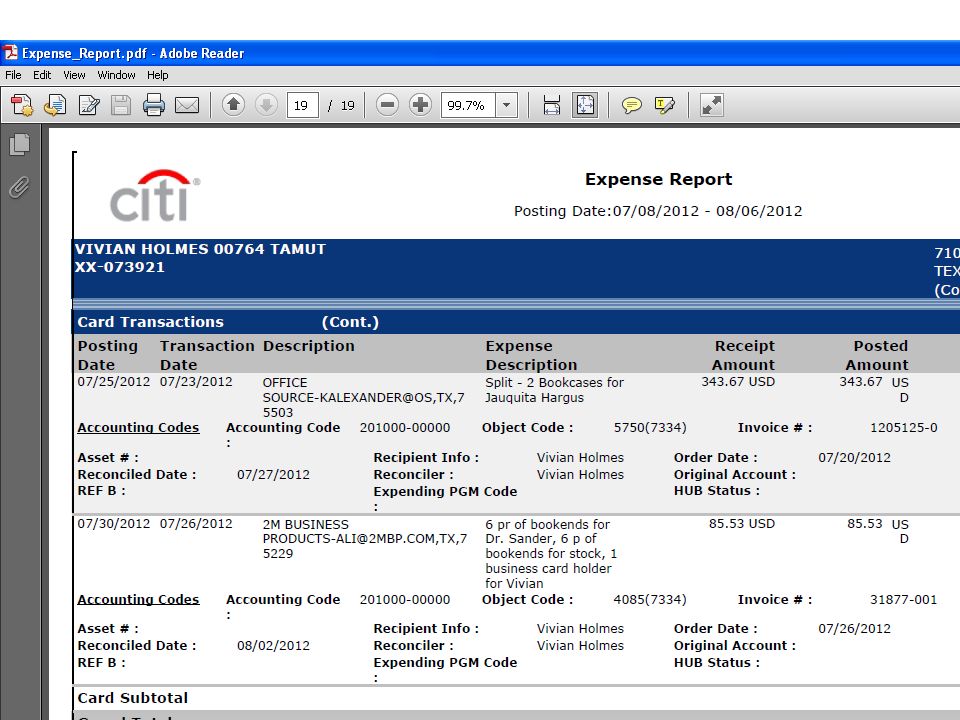Click the bookends expense description text
The height and width of the screenshot is (720, 960).
click(551, 553)
